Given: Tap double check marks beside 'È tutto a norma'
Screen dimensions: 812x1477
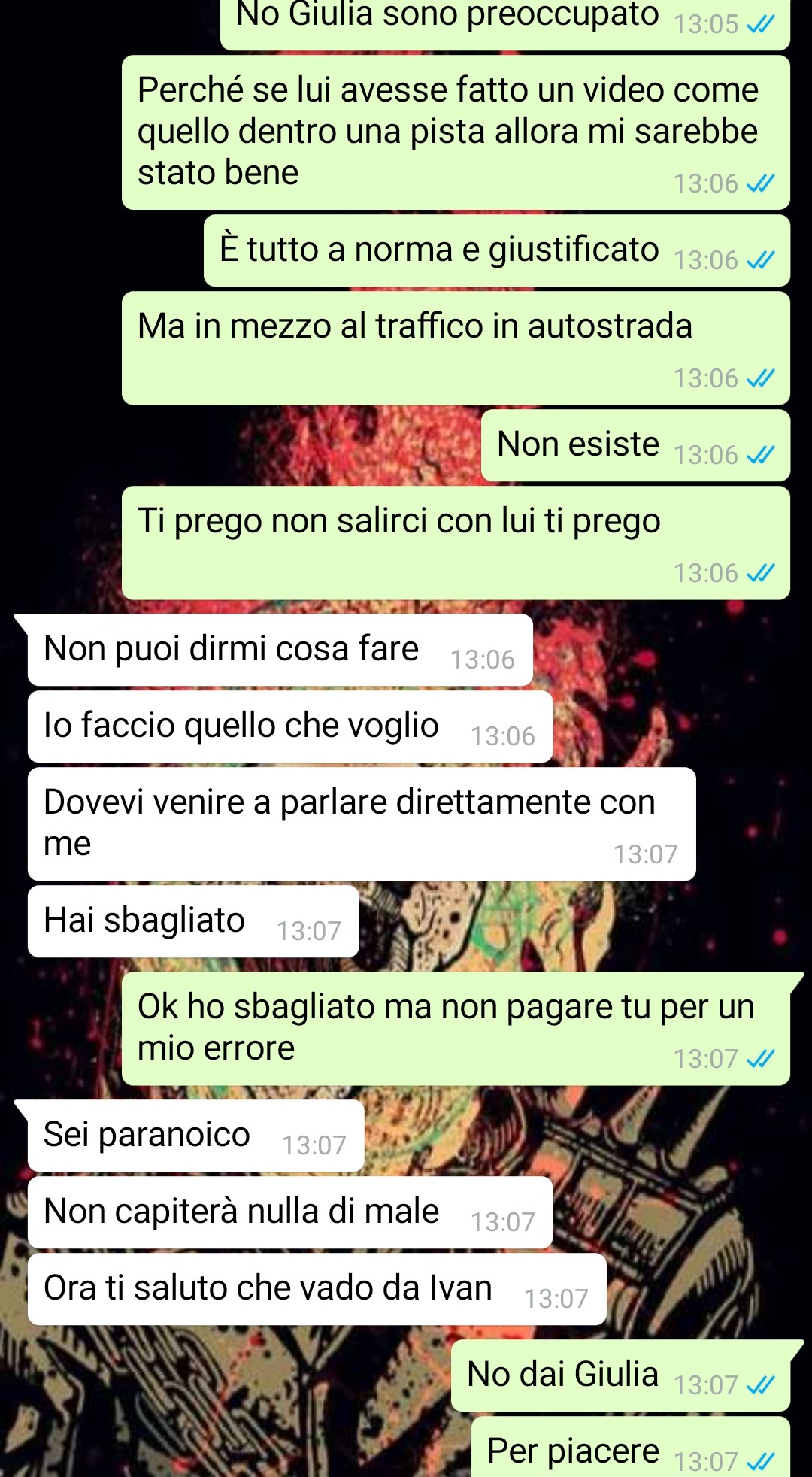Looking at the screenshot, I should [x=760, y=260].
